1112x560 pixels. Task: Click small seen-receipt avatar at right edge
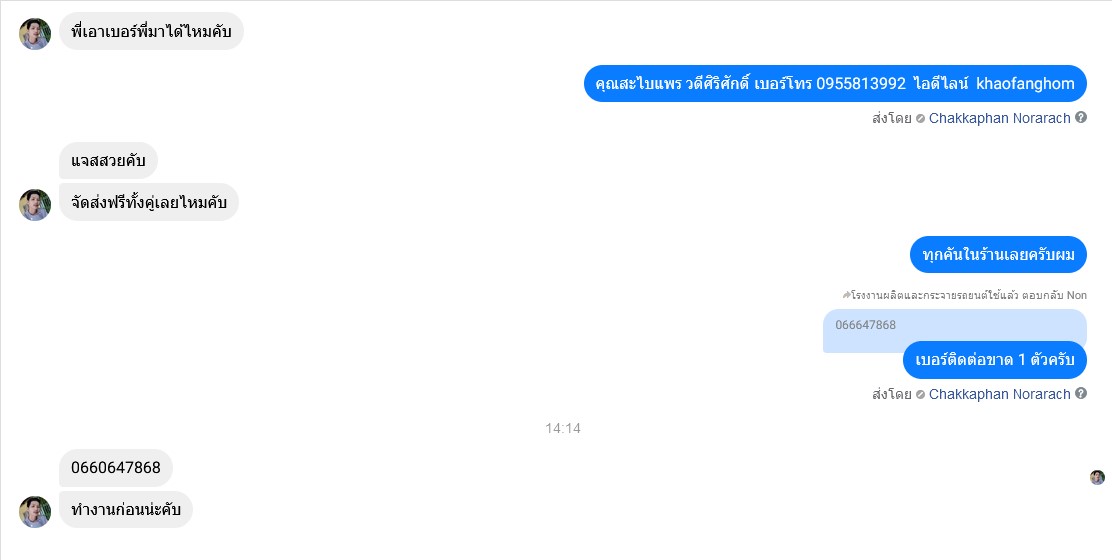coord(1097,477)
